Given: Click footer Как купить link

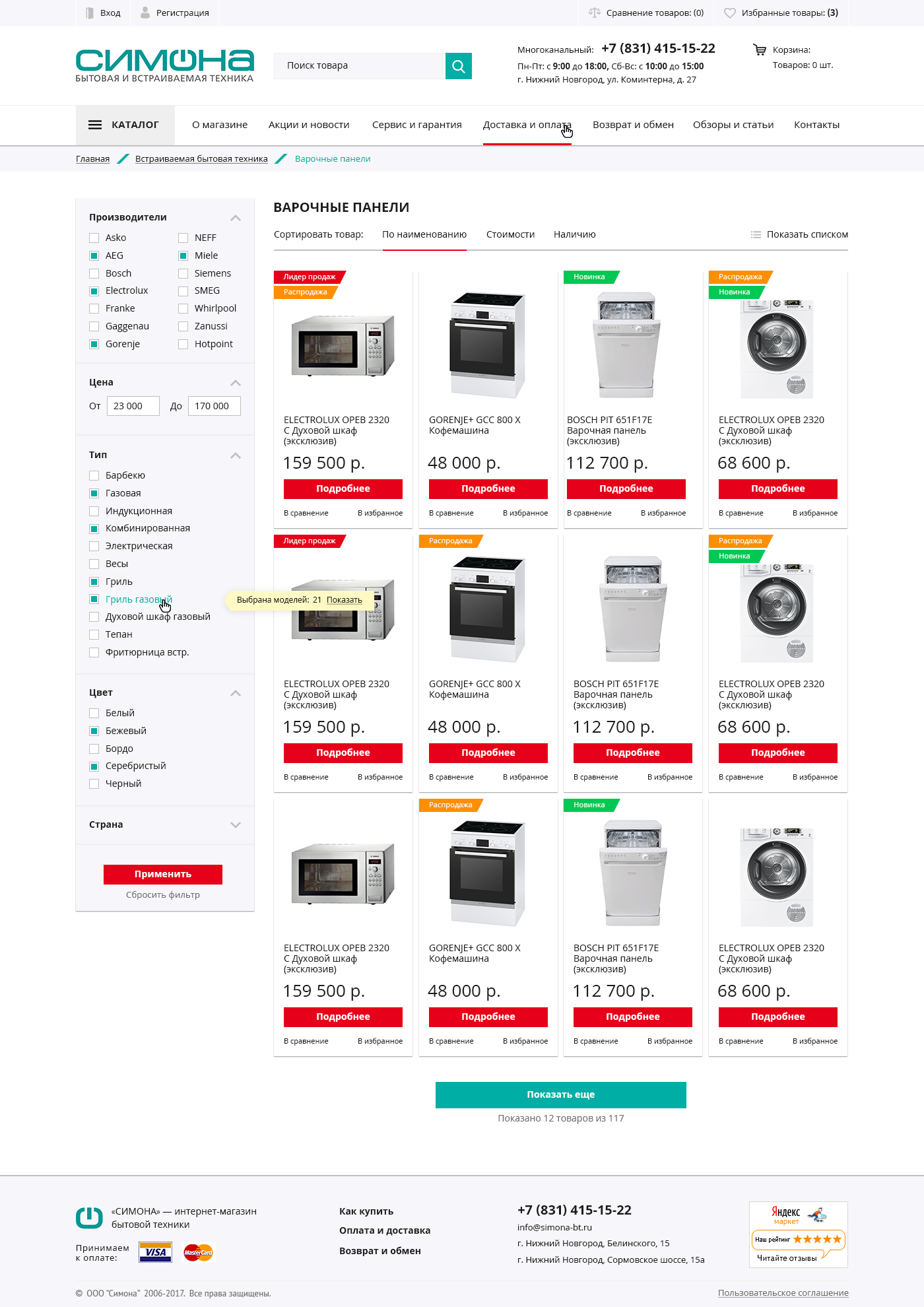Looking at the screenshot, I should 366,1211.
